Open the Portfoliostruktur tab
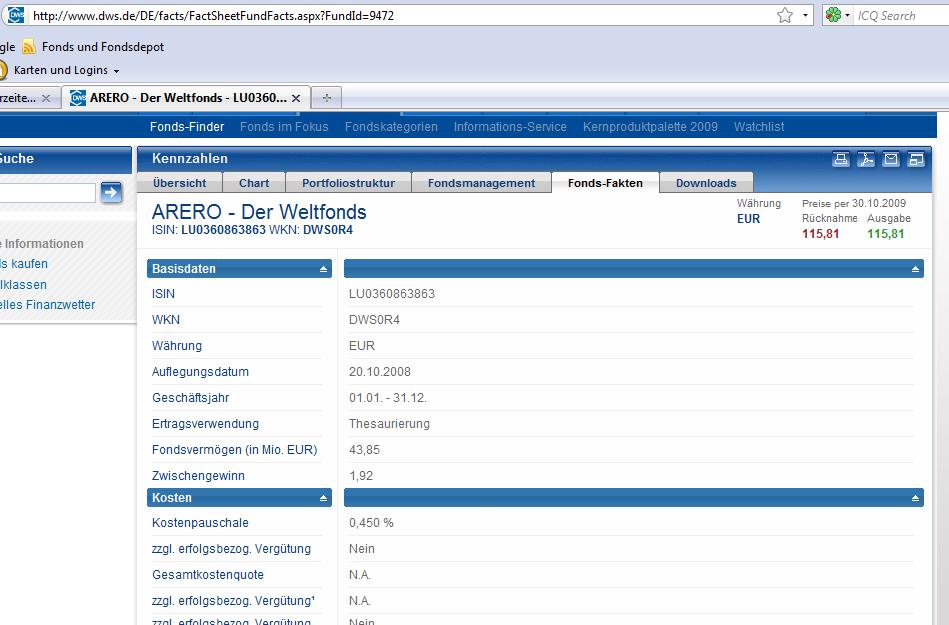The image size is (949, 625). point(349,183)
